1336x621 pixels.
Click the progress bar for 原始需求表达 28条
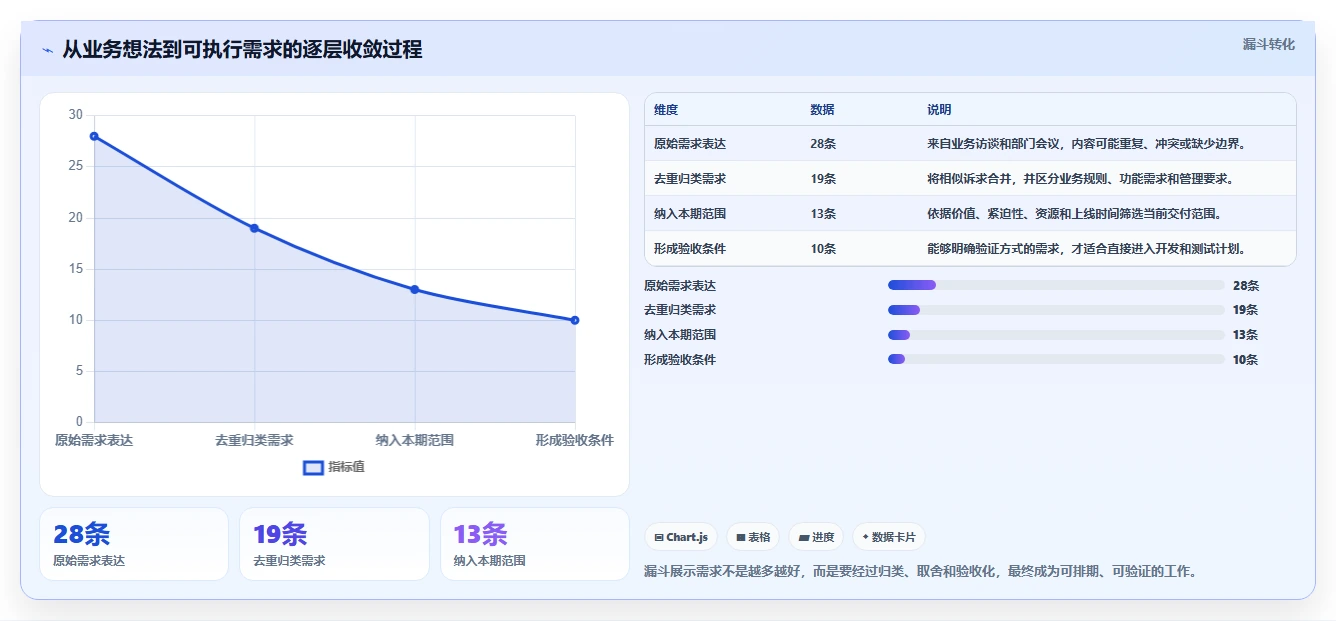click(1056, 285)
